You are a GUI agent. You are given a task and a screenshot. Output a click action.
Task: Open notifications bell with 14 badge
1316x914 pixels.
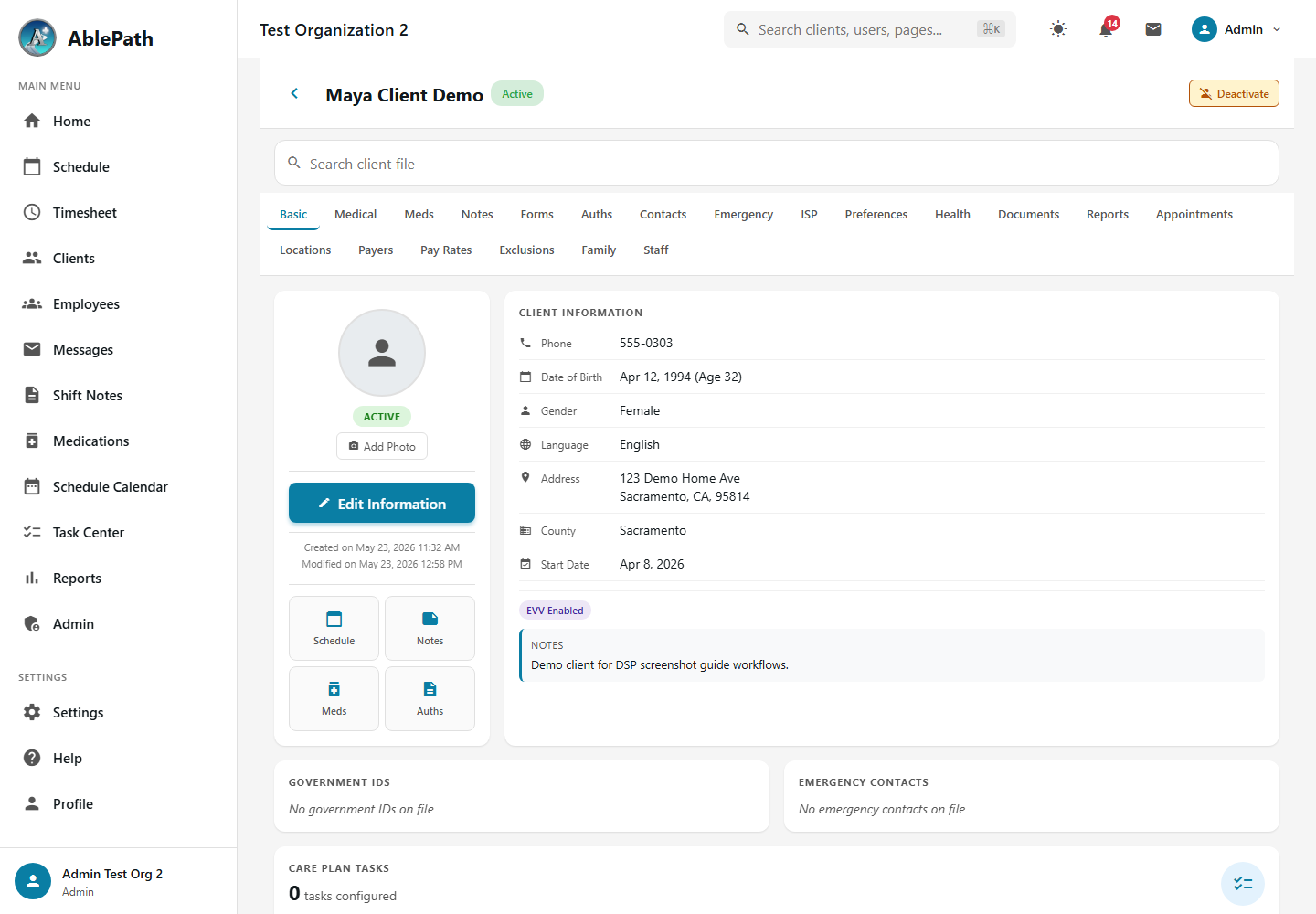point(1106,29)
